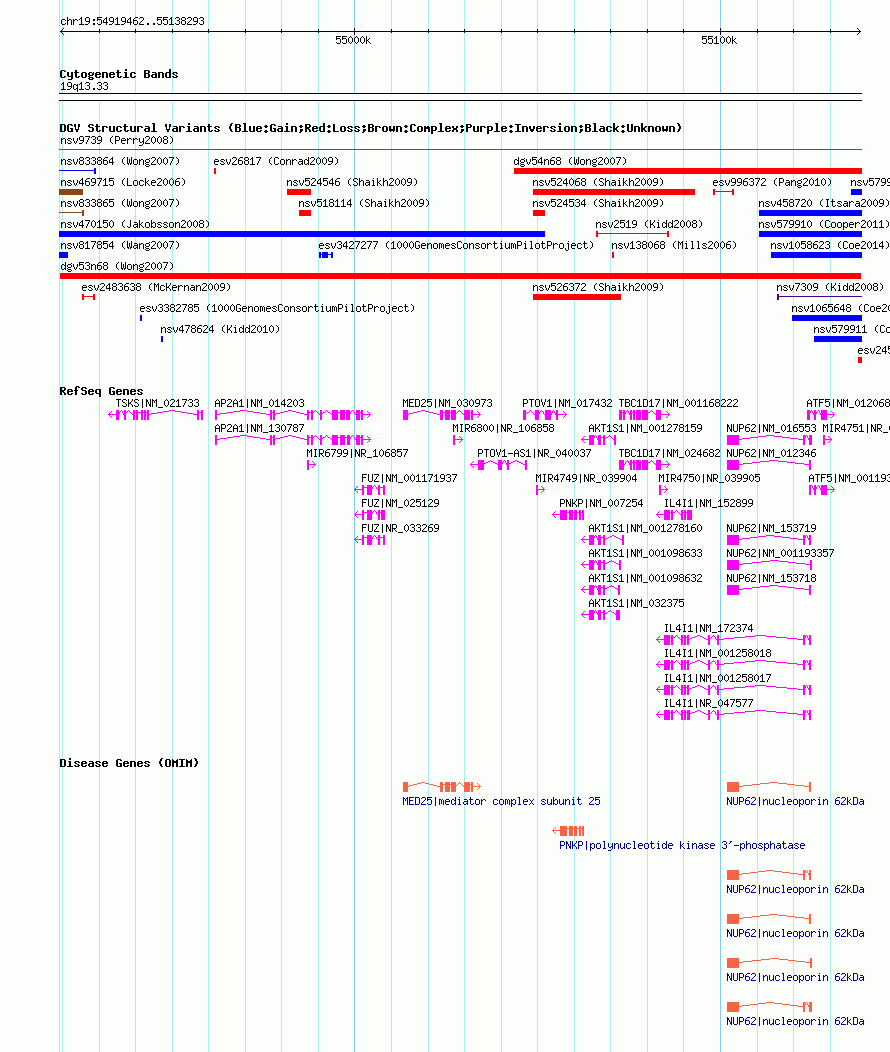Open the esv2483638 (McKernan2009) label
890x1052 pixels.
coord(156,287)
